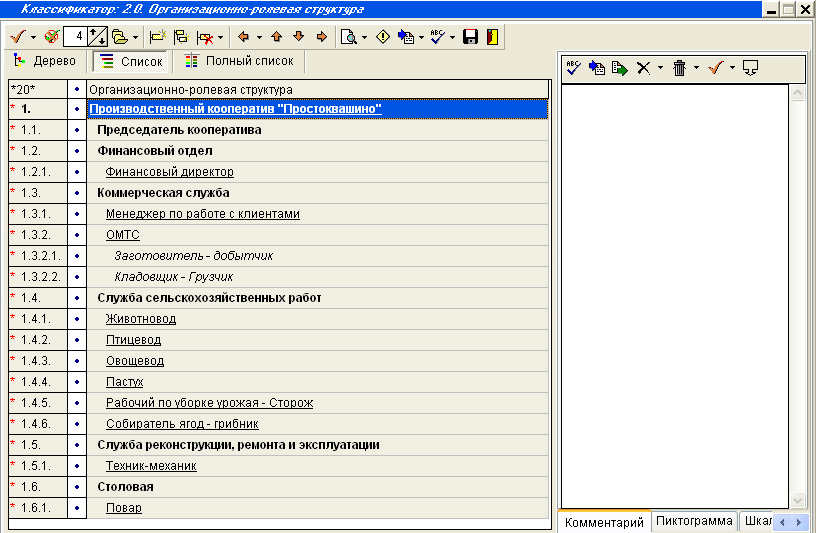816x533 pixels.
Task: Click the exit door icon
Action: (492, 37)
